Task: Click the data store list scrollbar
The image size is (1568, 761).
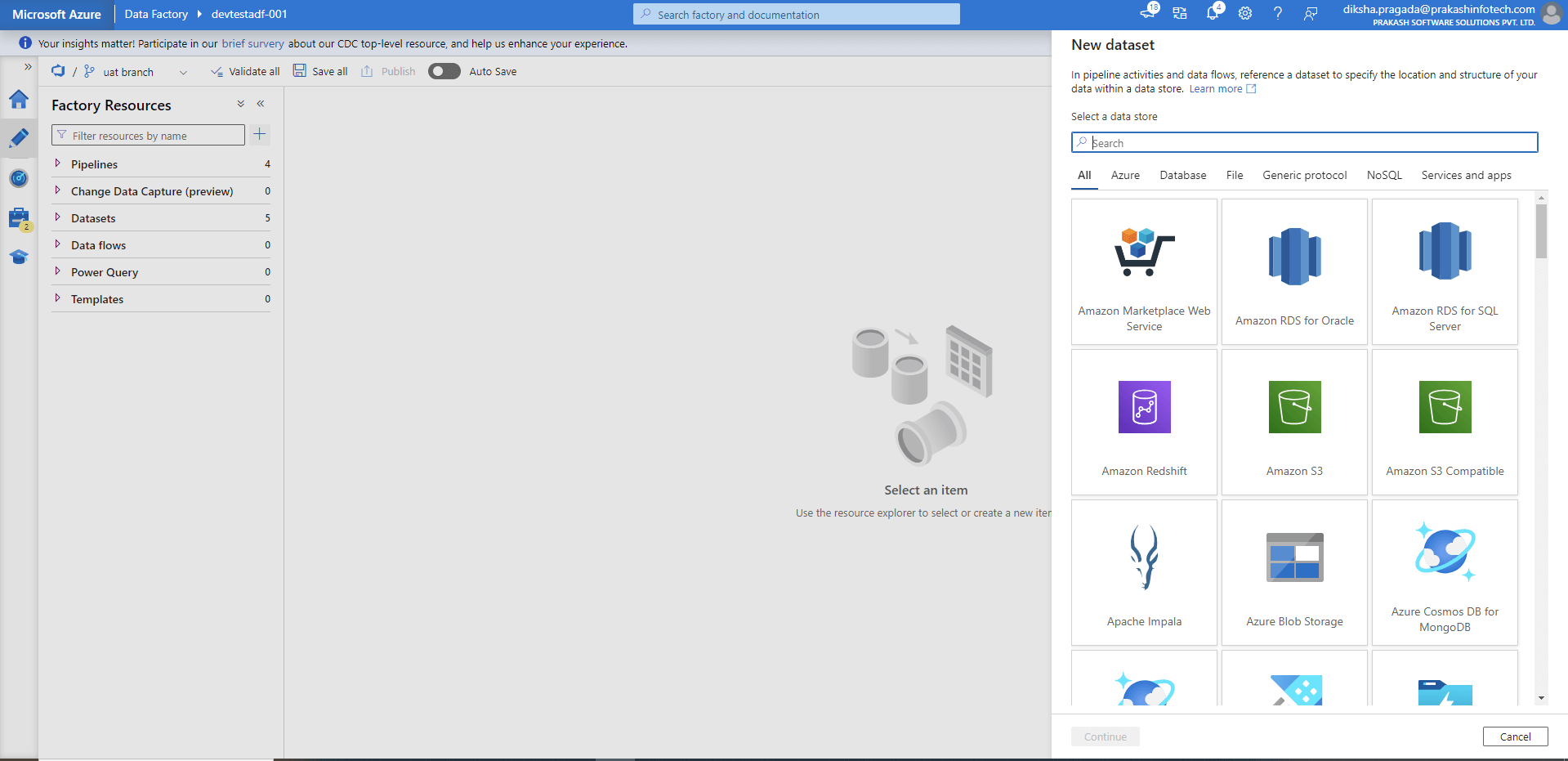Action: (1541, 231)
